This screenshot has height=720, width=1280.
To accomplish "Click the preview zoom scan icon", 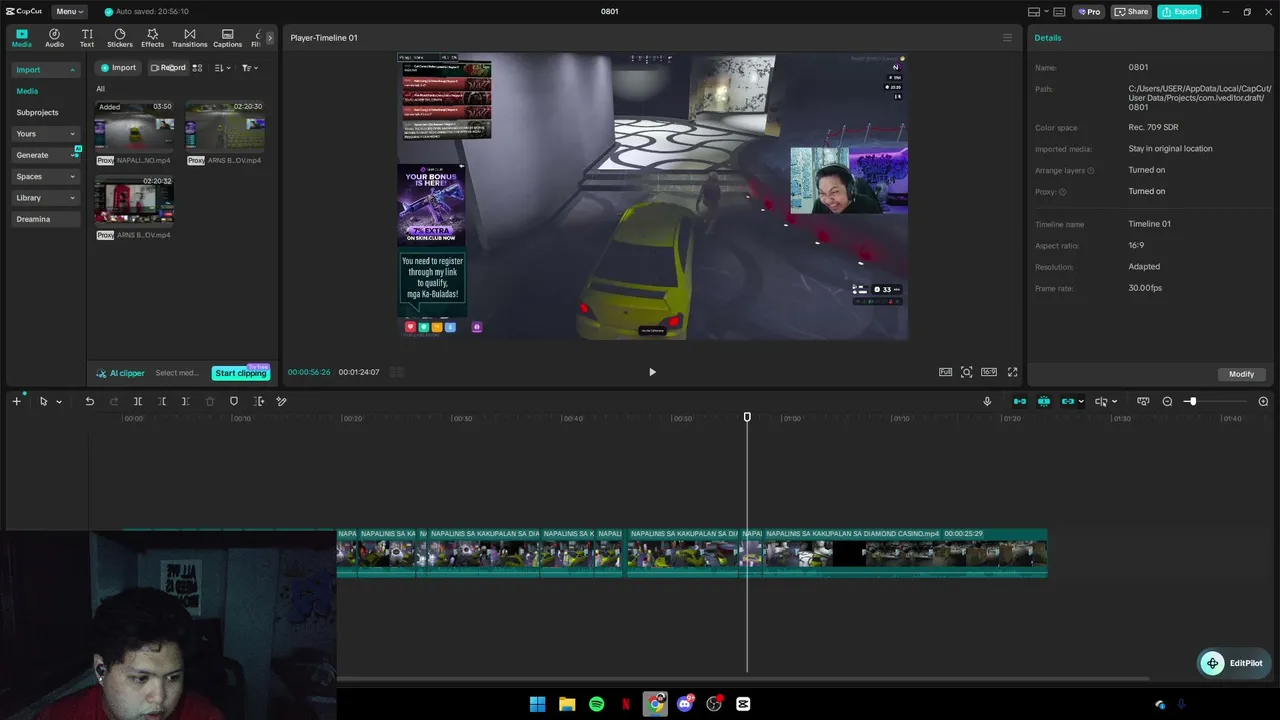I will pos(967,372).
